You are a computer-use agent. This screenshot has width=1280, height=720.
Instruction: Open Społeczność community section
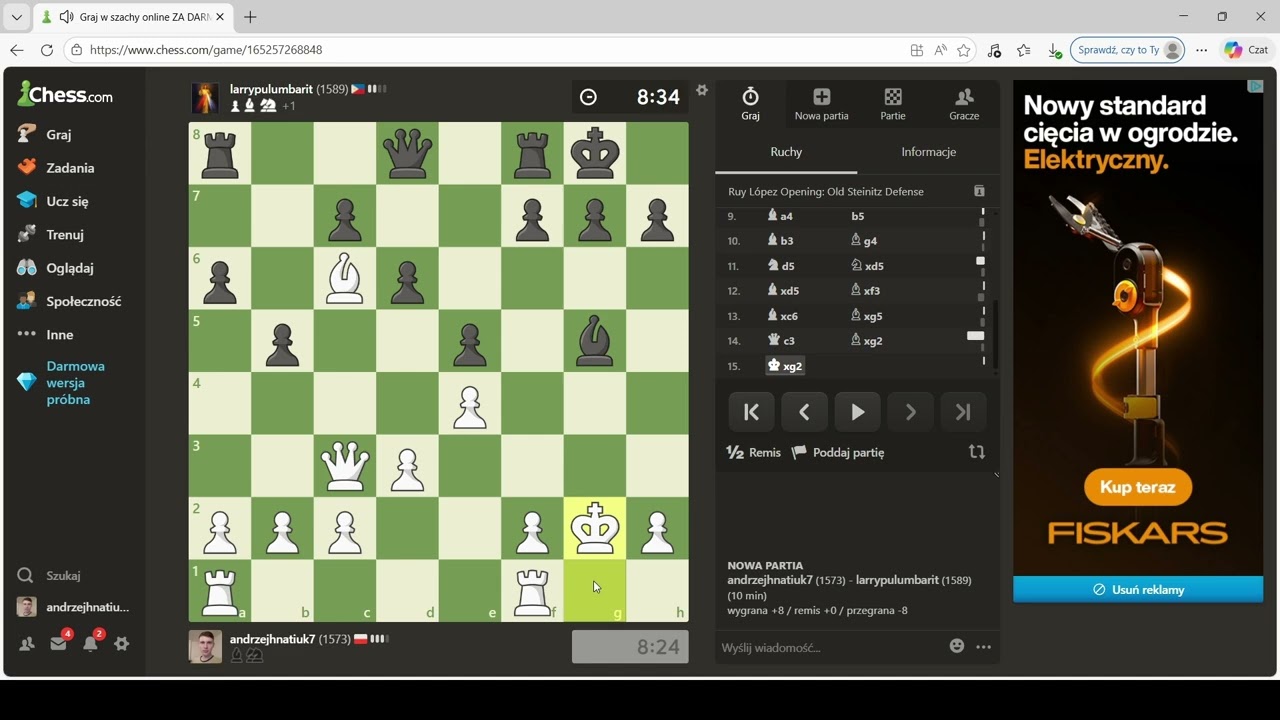coord(70,301)
